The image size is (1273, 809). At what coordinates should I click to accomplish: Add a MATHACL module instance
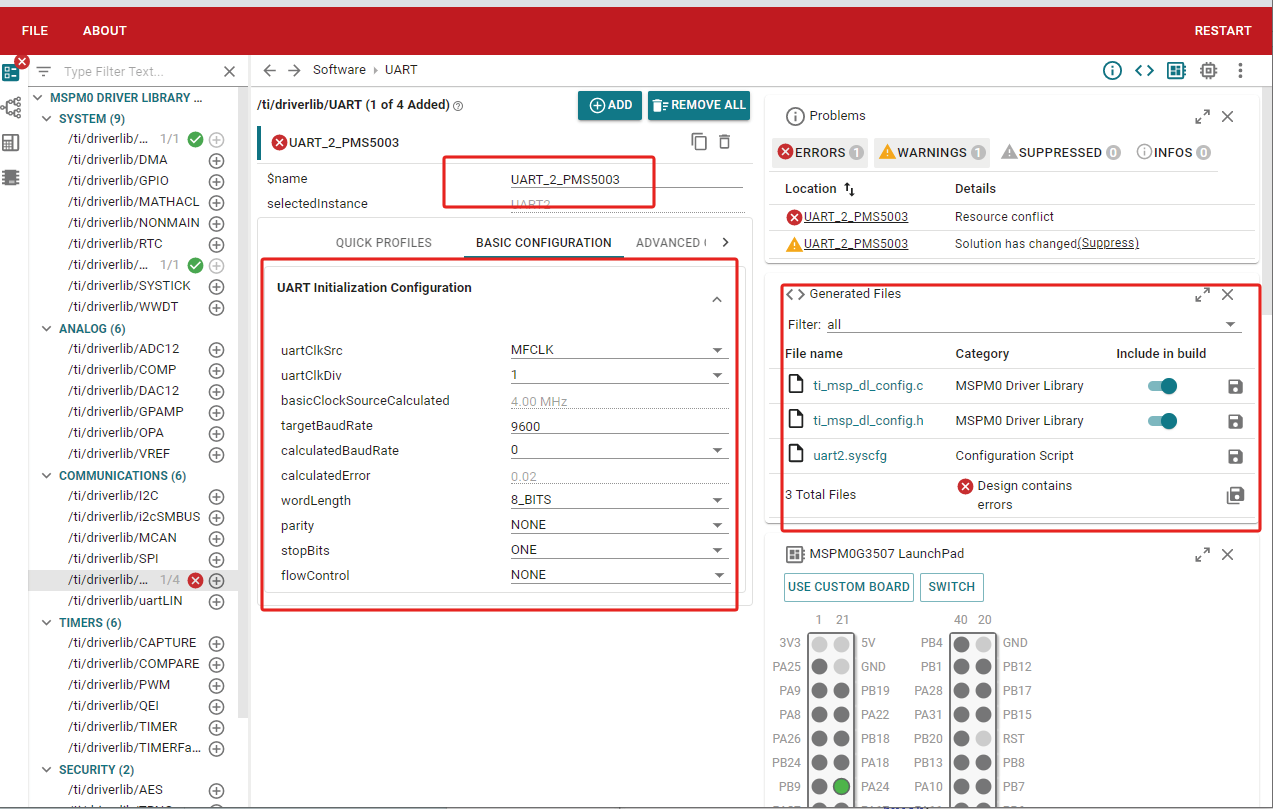(x=216, y=203)
